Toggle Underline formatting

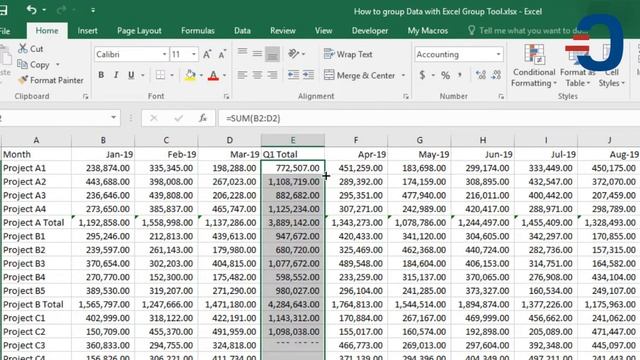click(x=131, y=75)
